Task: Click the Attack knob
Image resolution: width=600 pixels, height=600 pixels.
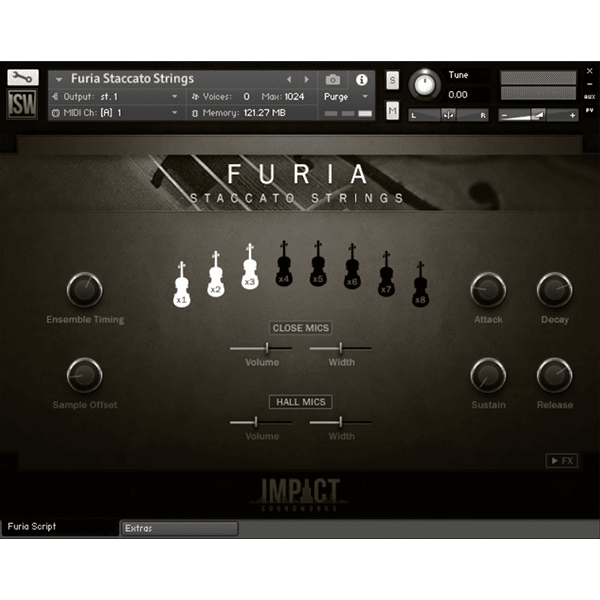Action: click(488, 290)
